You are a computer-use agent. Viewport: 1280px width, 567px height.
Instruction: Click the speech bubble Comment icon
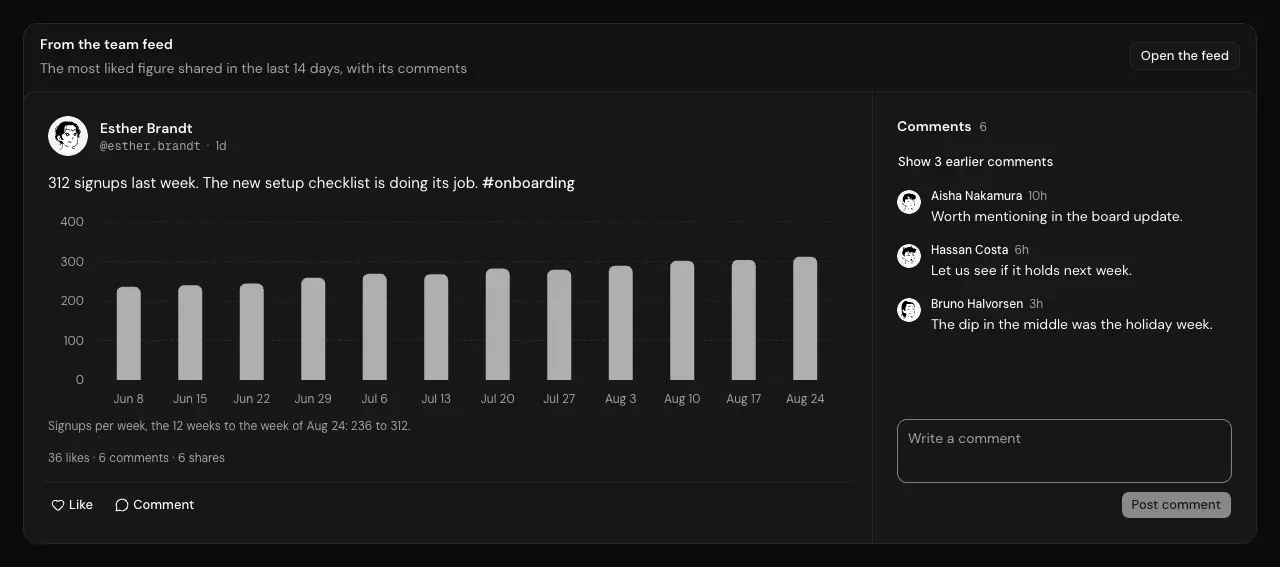point(122,505)
